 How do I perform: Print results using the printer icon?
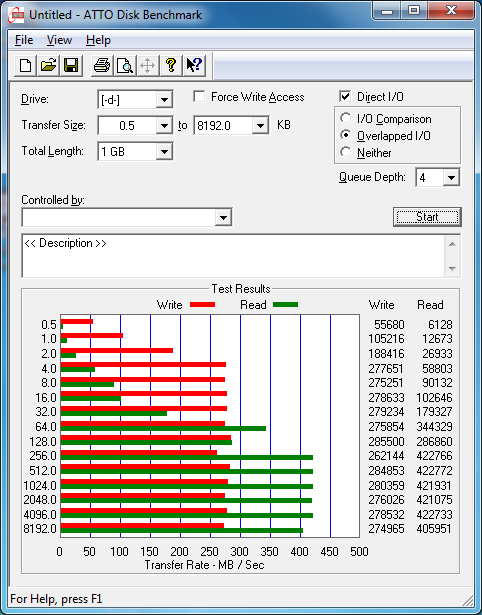102,65
